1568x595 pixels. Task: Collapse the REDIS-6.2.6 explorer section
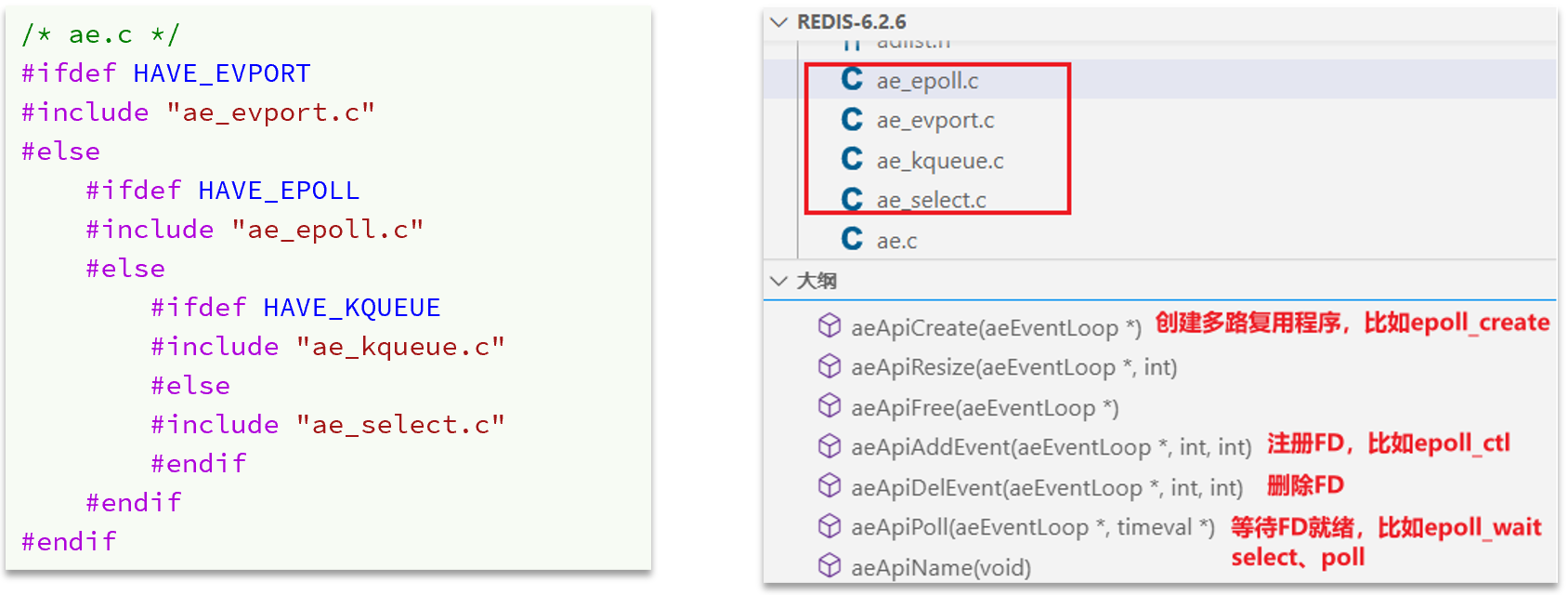point(778,22)
